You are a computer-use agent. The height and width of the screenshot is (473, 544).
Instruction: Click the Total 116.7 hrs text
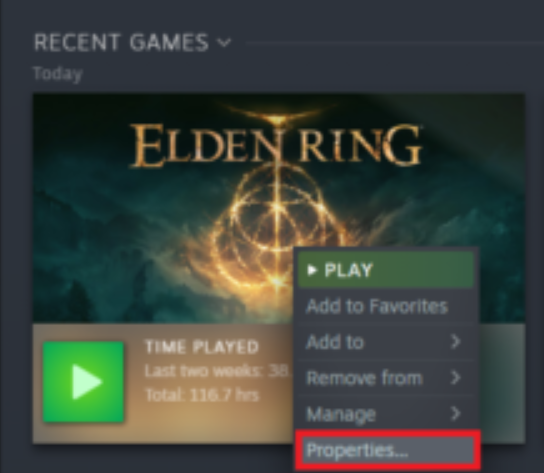coord(202,395)
